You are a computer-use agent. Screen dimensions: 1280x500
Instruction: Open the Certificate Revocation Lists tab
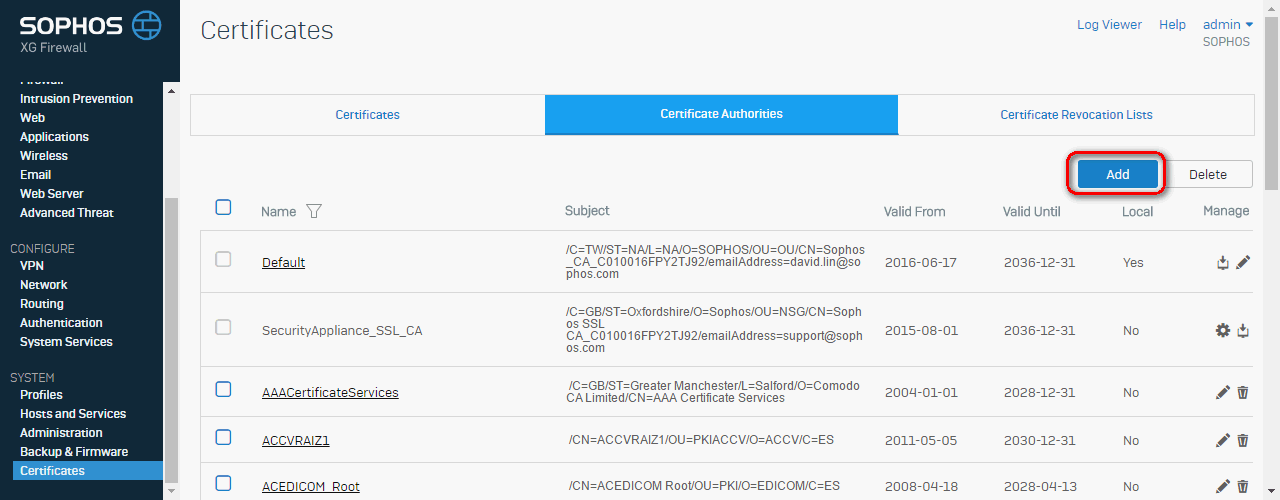point(1076,115)
